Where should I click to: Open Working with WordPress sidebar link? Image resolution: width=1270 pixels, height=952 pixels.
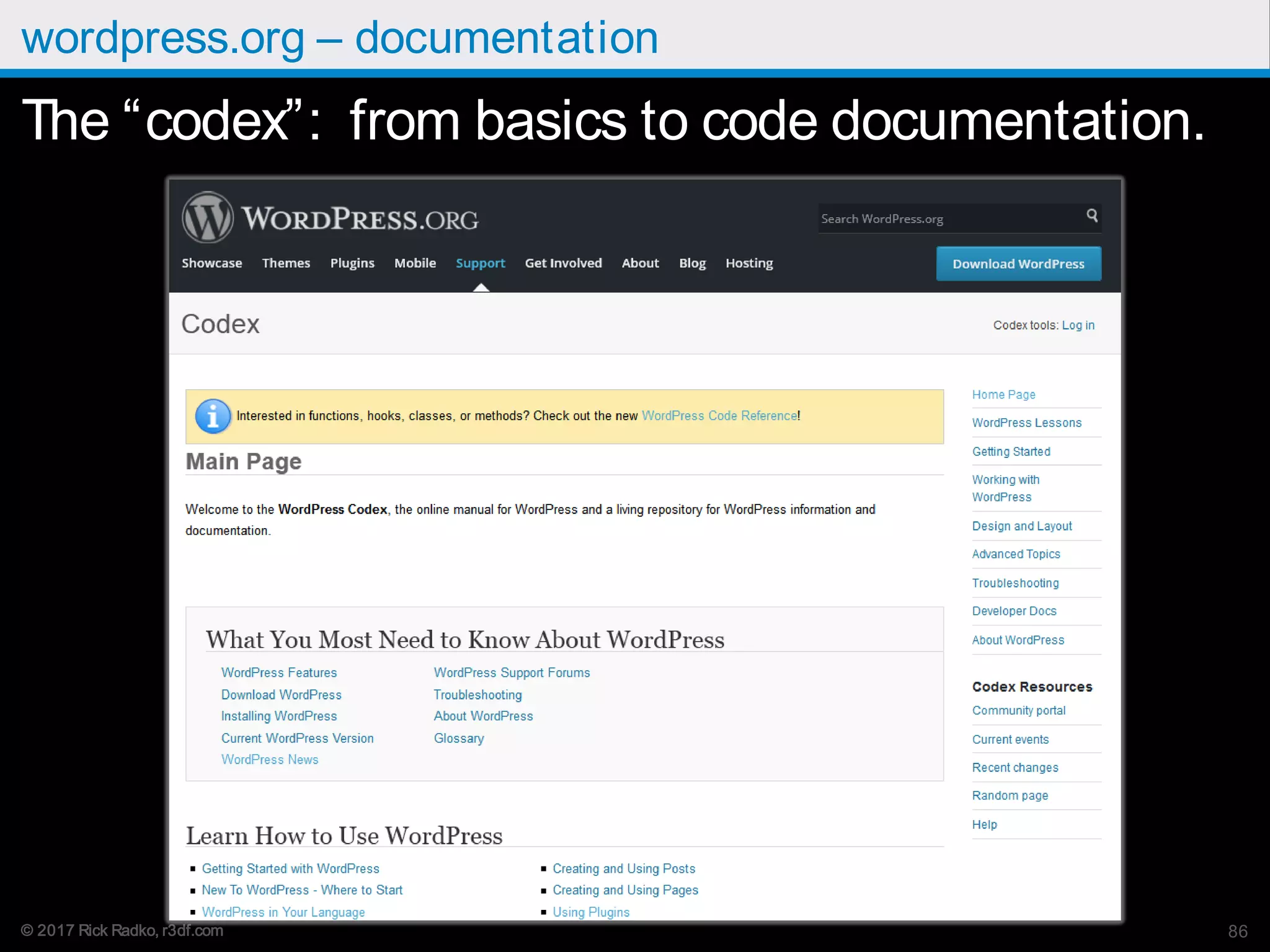click(x=1006, y=488)
